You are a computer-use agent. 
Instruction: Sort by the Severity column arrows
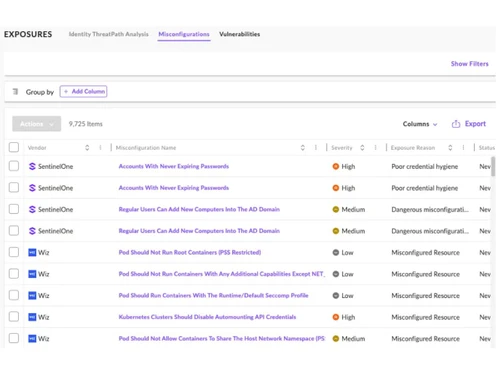(x=362, y=148)
